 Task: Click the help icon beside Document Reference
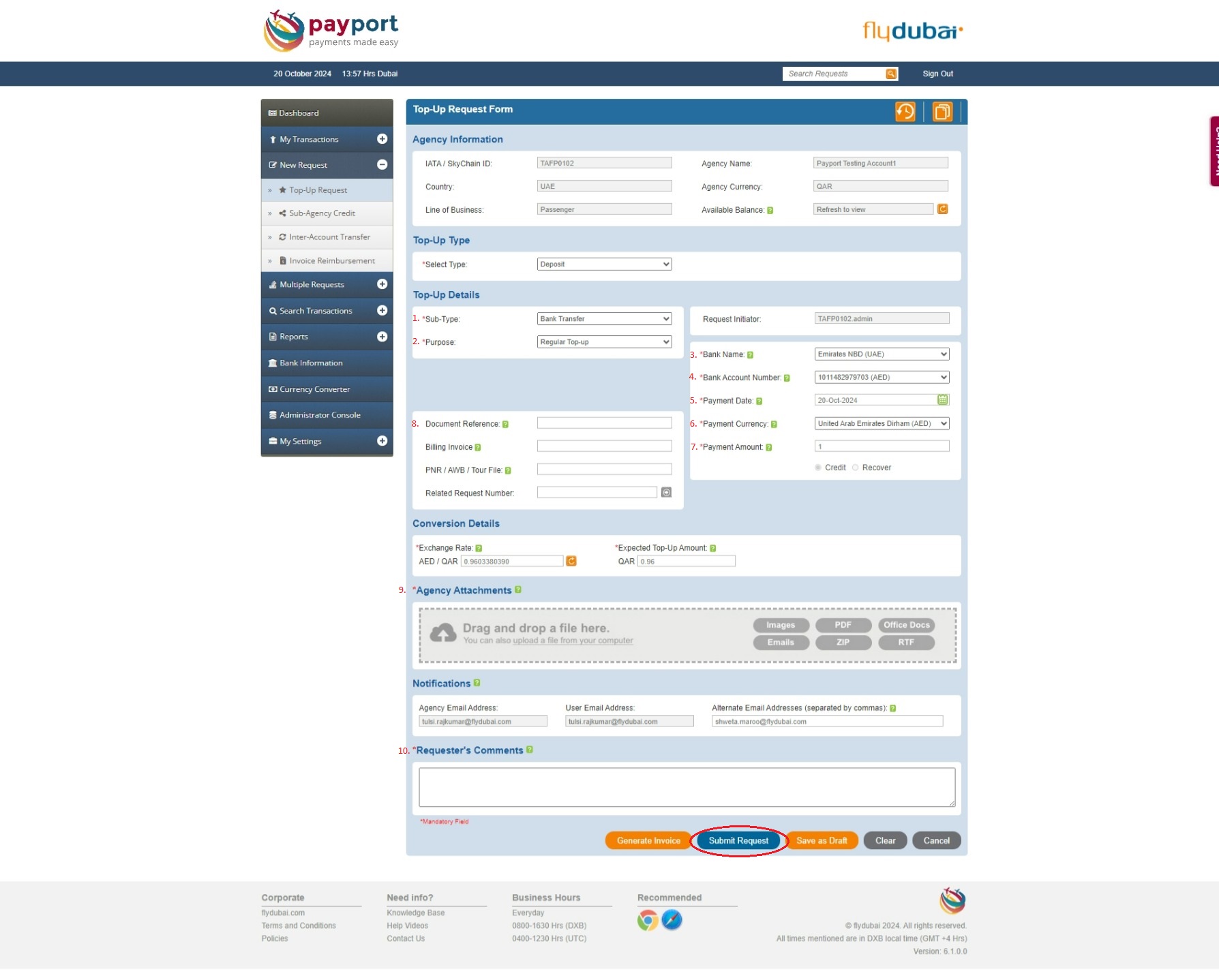[505, 425]
